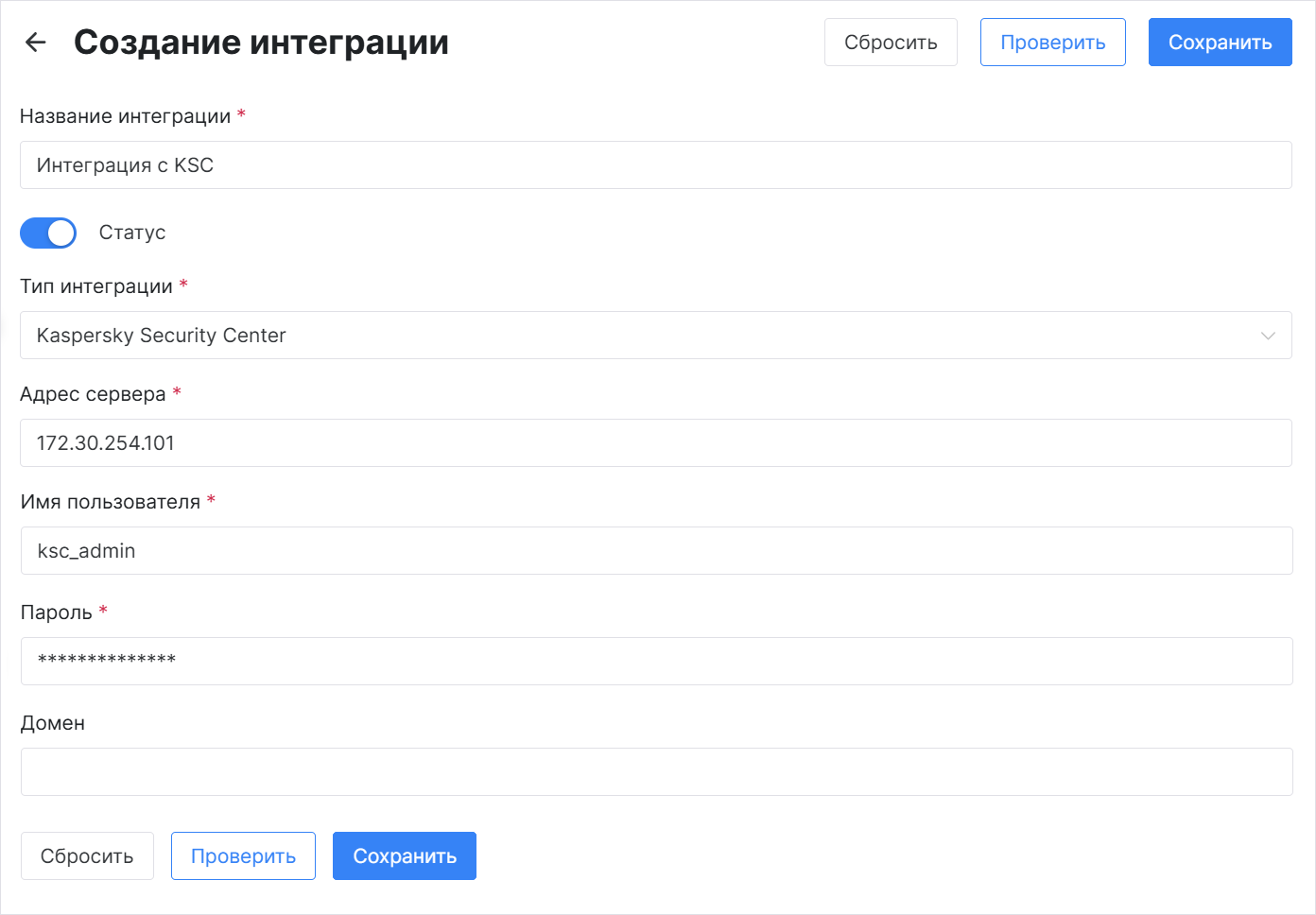Click the bottom Проверить button
Image resolution: width=1316 pixels, height=915 pixels.
[x=243, y=856]
